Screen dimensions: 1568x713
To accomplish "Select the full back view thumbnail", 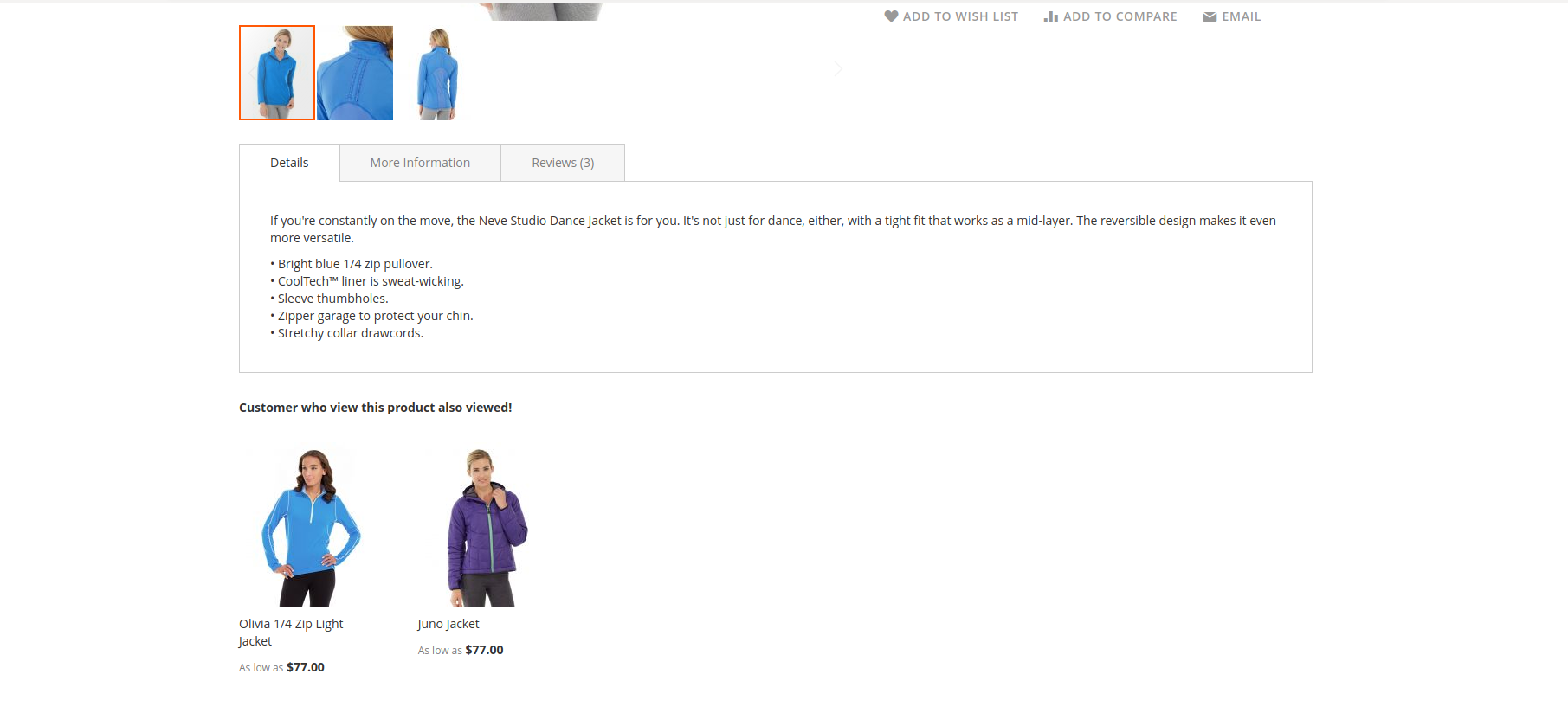I will click(x=437, y=73).
